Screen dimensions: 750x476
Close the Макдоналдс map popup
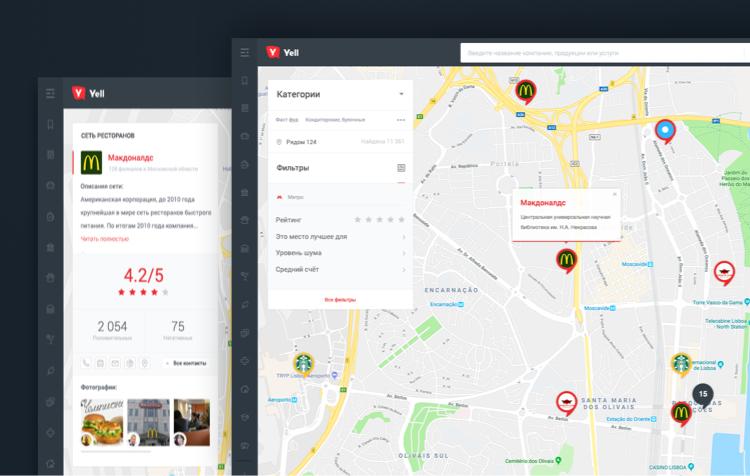click(x=615, y=193)
